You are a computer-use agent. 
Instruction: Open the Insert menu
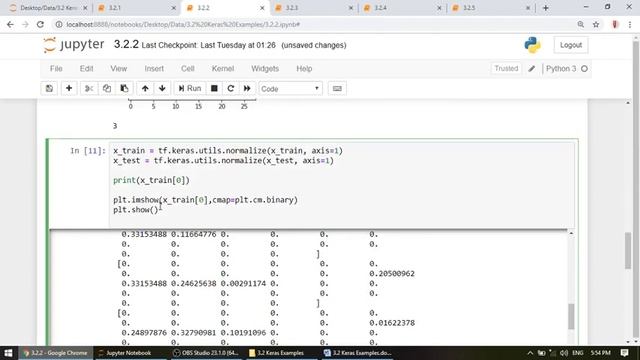(x=154, y=69)
